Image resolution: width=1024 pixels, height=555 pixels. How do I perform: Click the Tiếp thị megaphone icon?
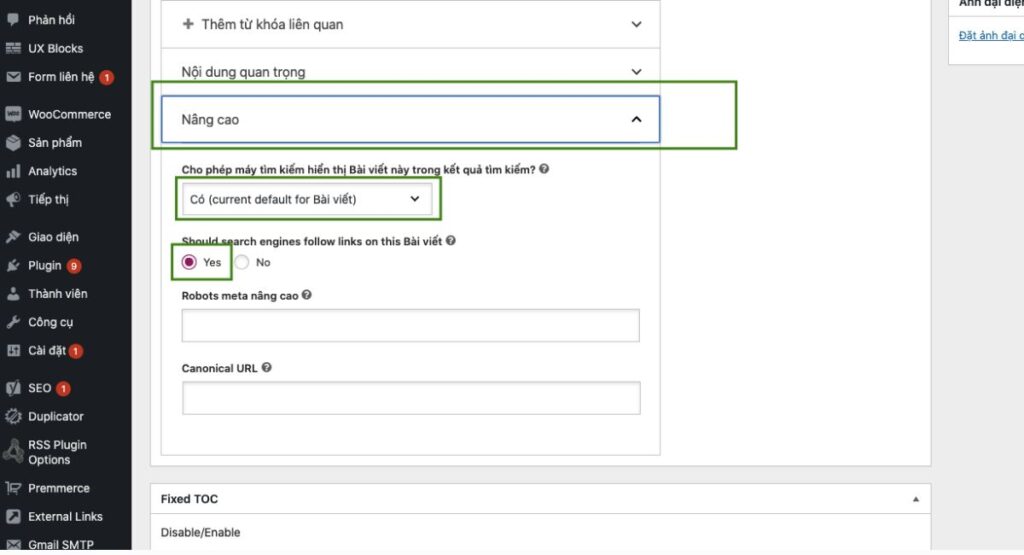pyautogui.click(x=13, y=199)
